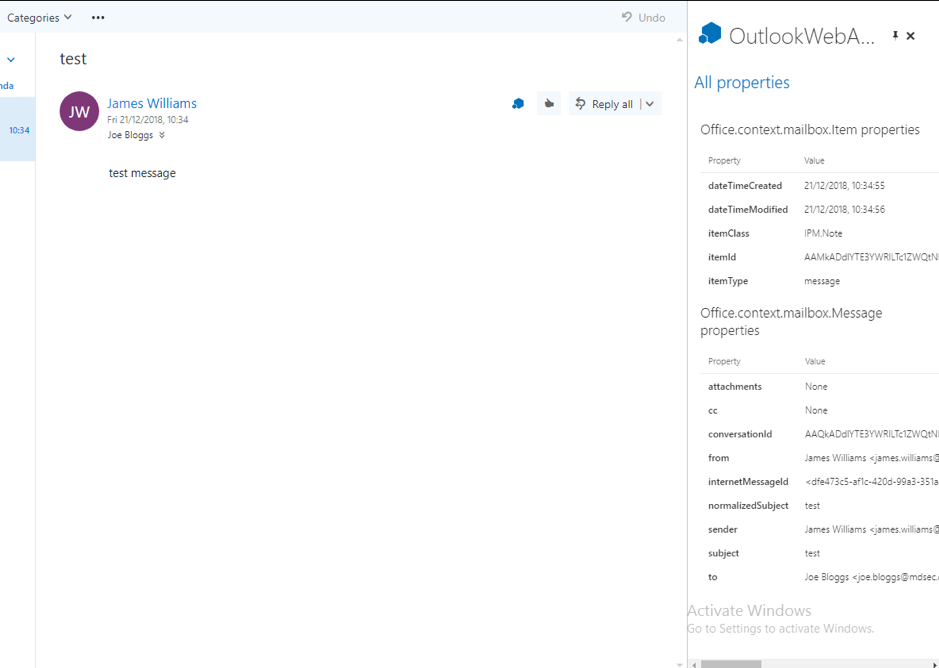Open the three-dots more actions menu
This screenshot has width=939, height=668.
[98, 17]
